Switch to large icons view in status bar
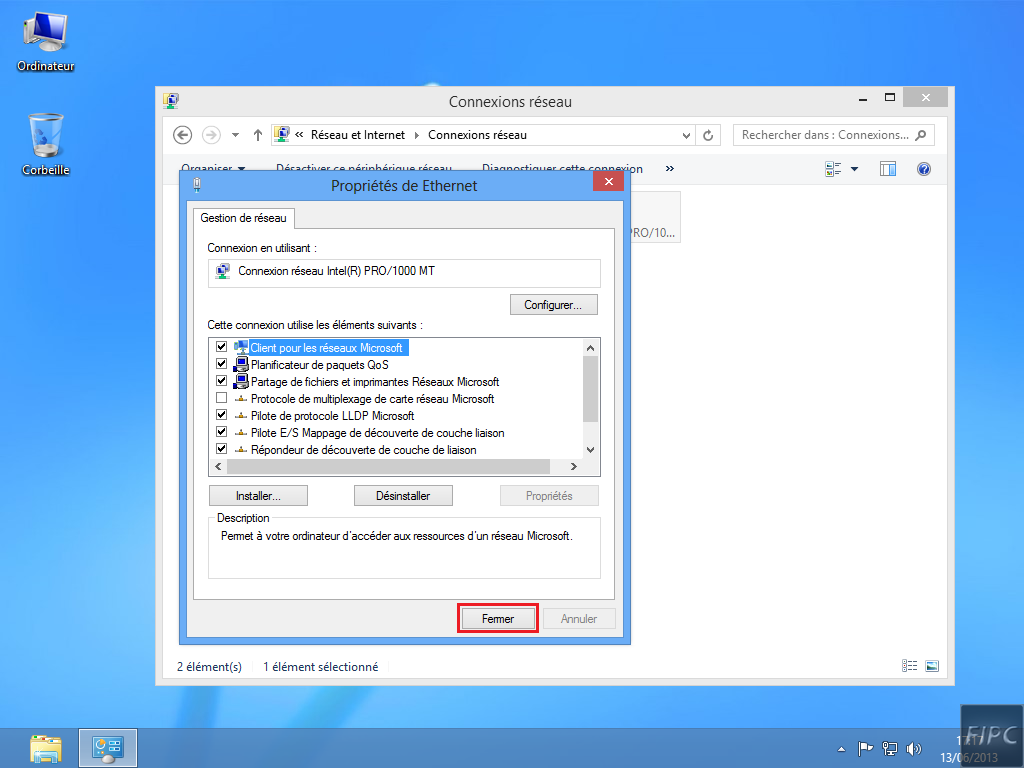Screen dimensions: 1024x768 coord(932,665)
